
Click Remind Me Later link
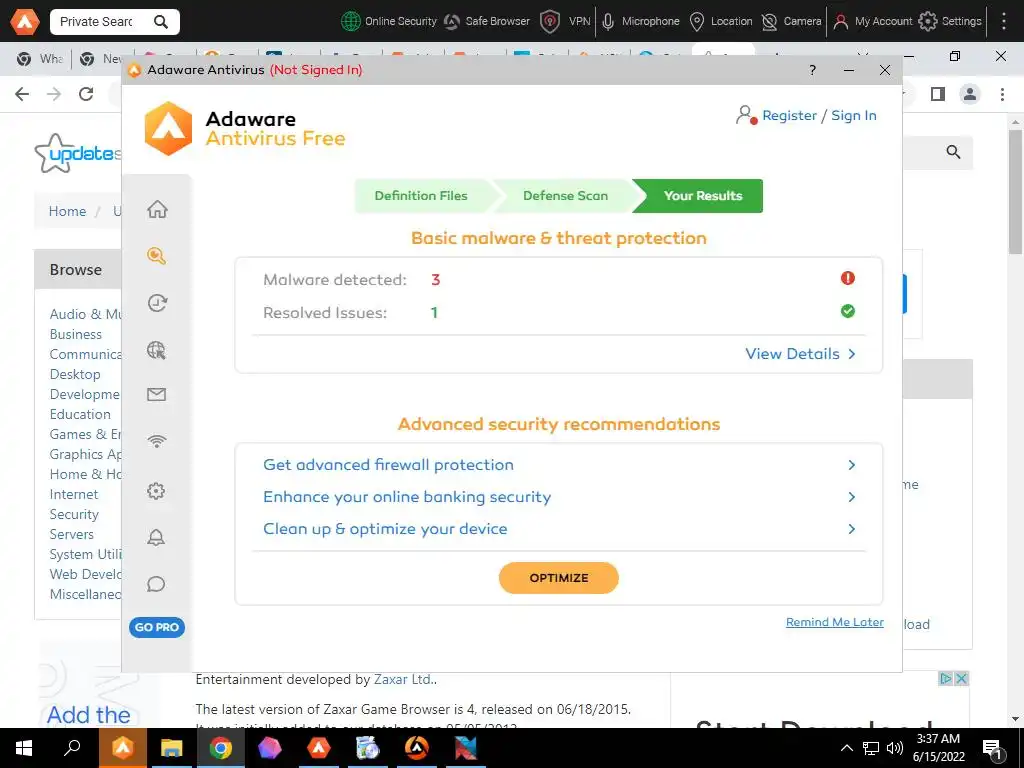point(835,622)
